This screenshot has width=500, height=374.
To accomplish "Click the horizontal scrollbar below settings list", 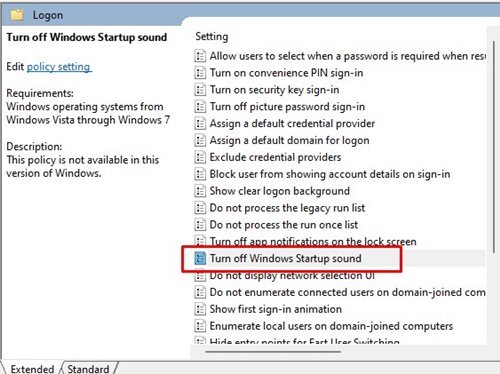I will point(273,351).
